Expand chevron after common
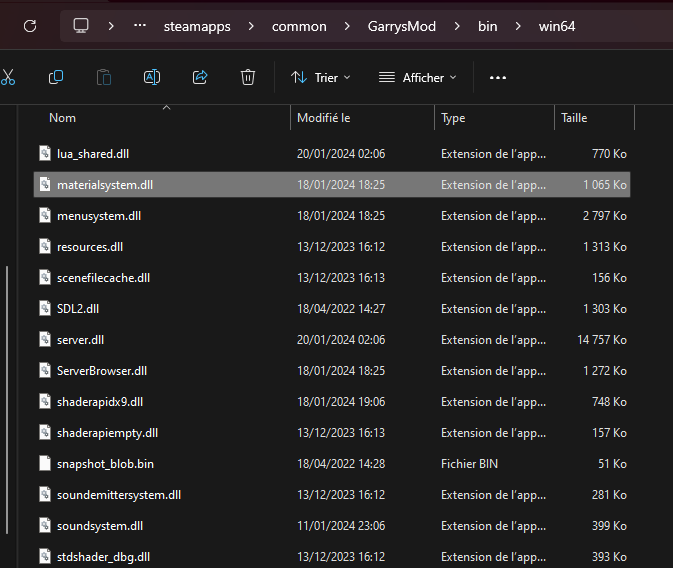Screen dimensions: 673x568 [347, 26]
